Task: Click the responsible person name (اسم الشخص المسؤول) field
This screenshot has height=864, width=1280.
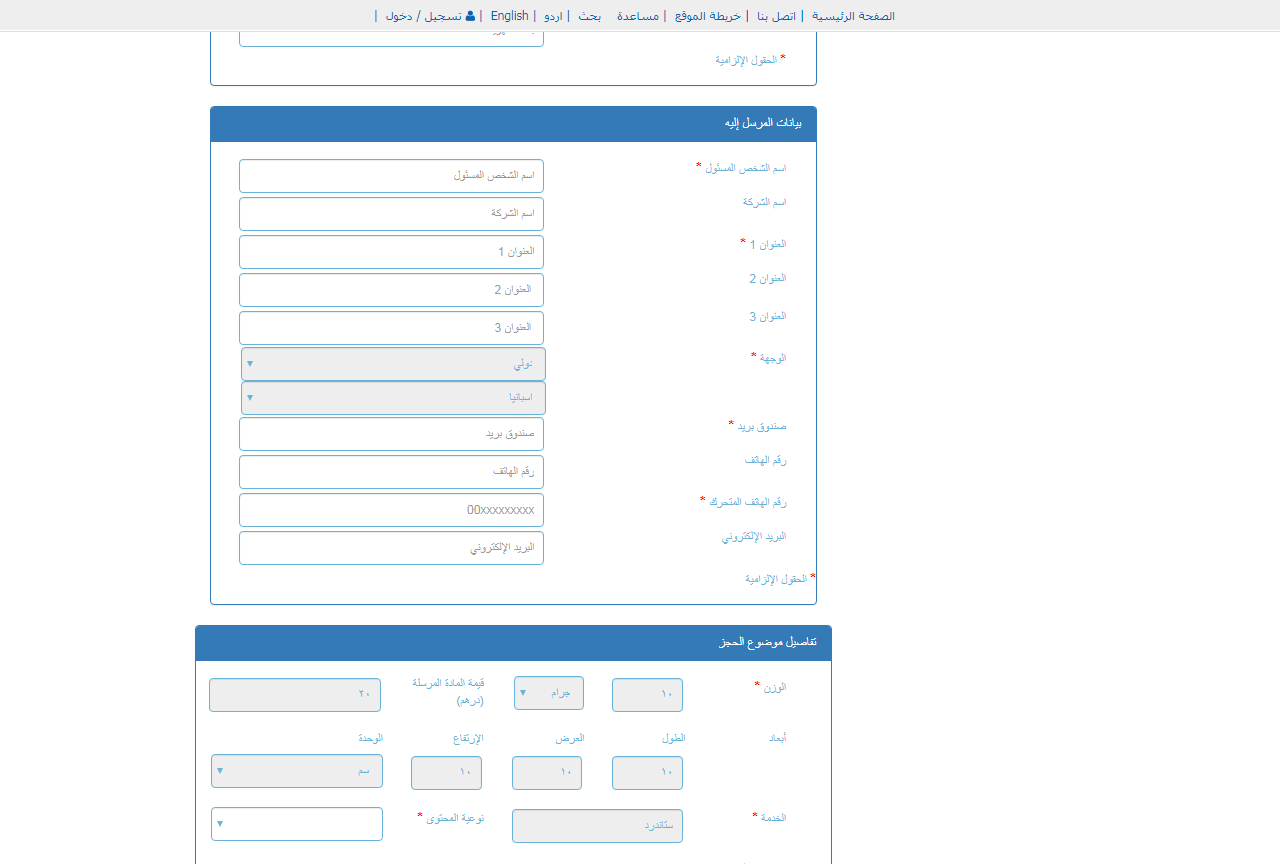Action: [x=391, y=175]
